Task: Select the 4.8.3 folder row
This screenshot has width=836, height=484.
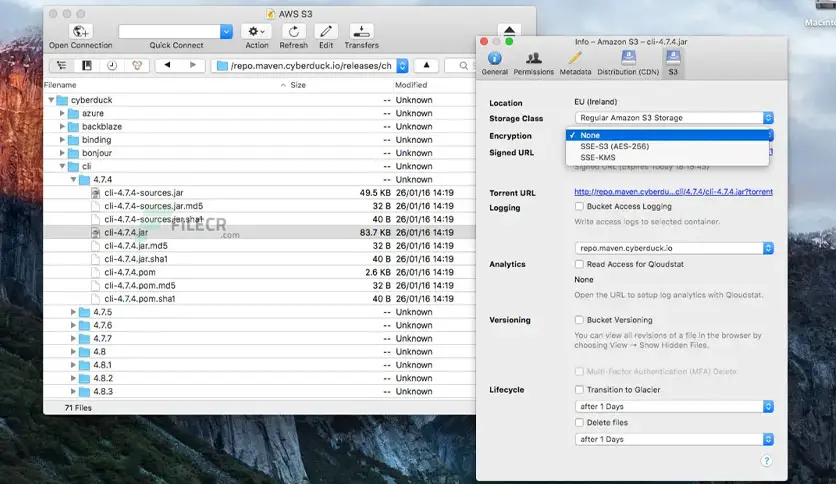Action: [259, 391]
